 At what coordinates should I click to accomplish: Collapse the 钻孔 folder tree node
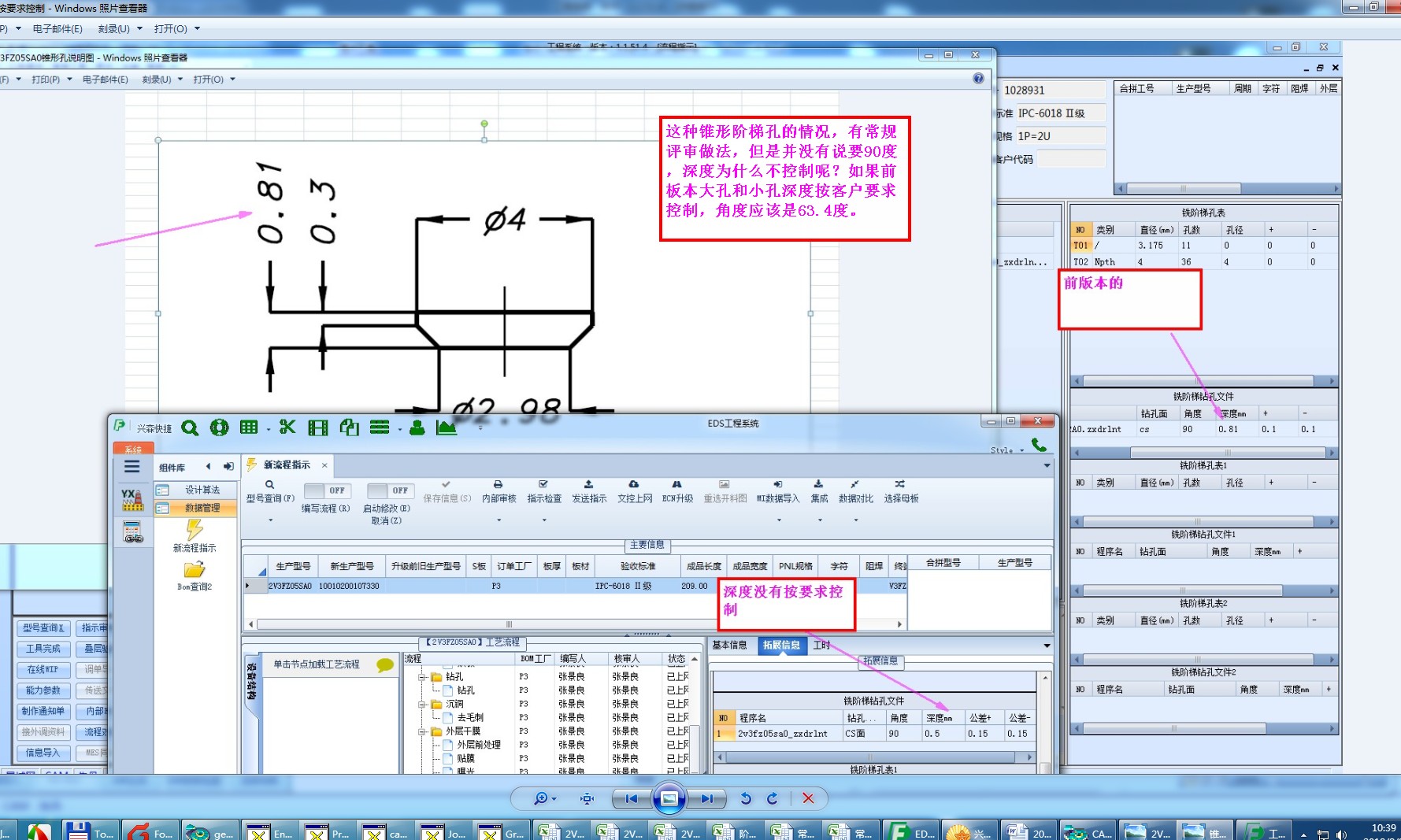[x=422, y=677]
